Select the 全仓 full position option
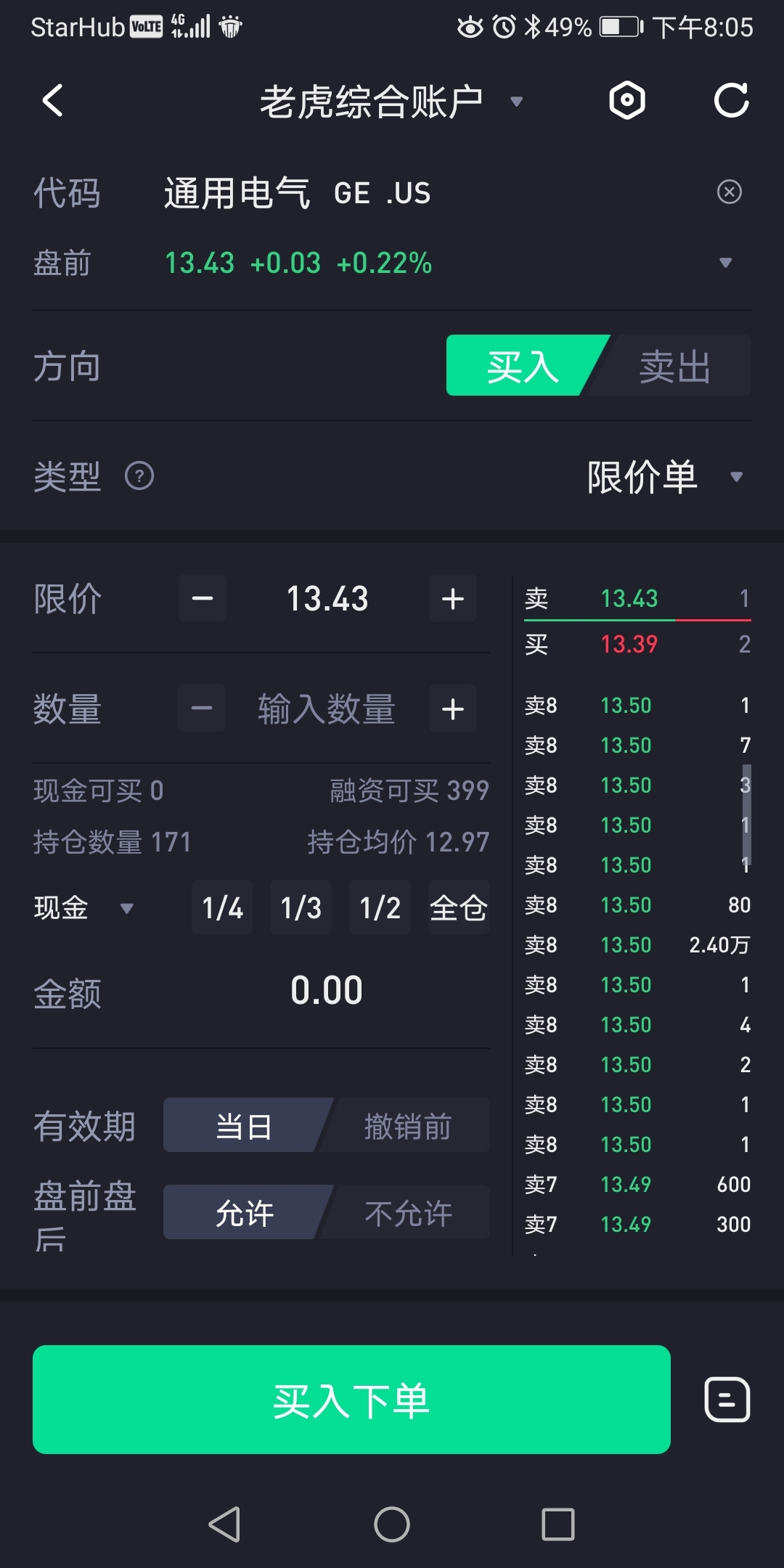Image resolution: width=784 pixels, height=1568 pixels. pyautogui.click(x=459, y=907)
